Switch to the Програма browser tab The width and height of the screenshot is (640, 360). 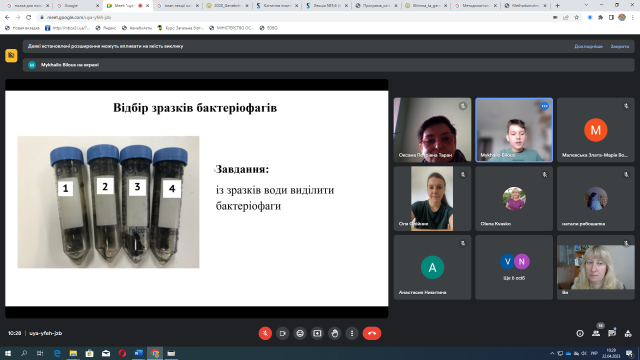click(376, 6)
